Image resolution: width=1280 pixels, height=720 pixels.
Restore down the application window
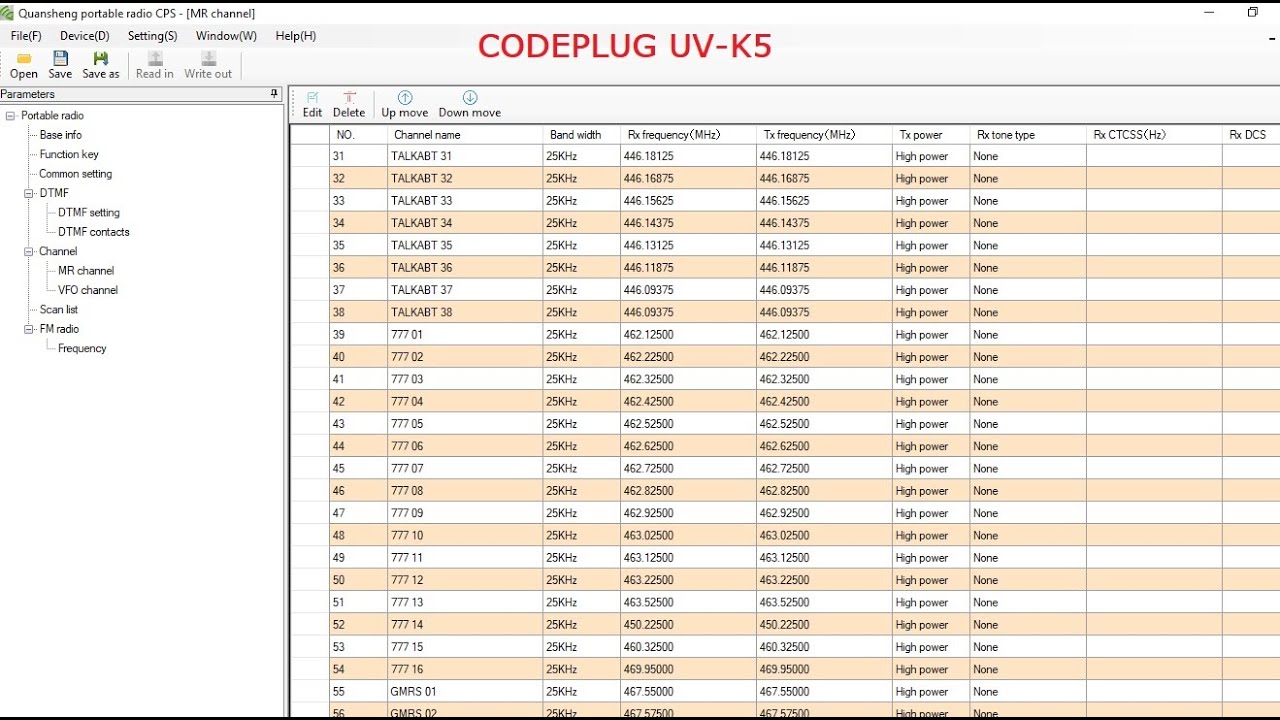(x=1252, y=13)
